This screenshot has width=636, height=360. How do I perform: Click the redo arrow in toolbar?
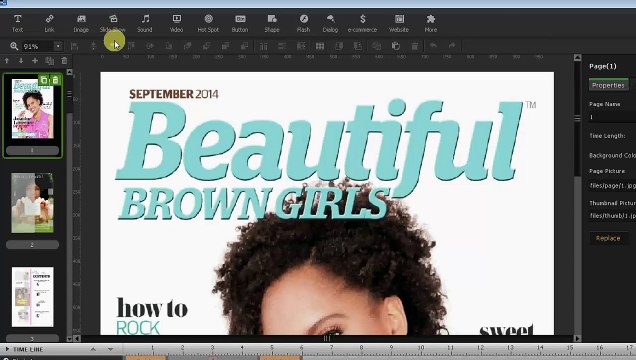(452, 46)
